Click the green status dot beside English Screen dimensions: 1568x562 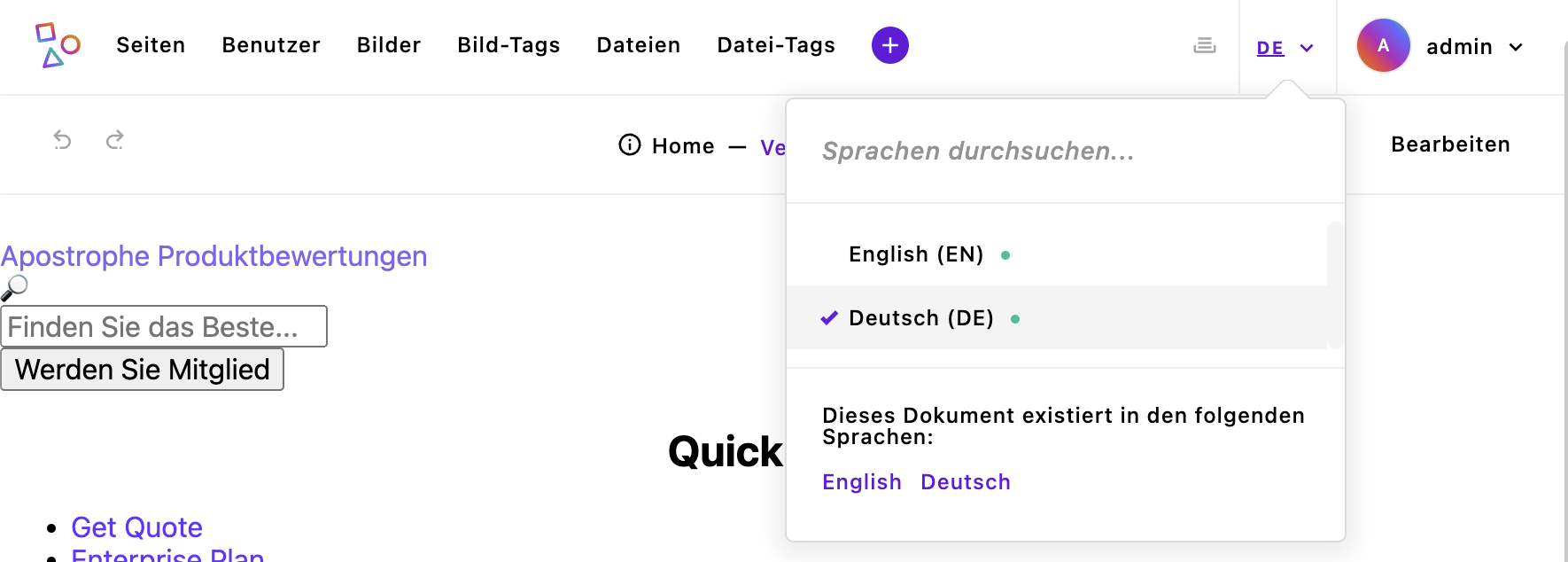tap(1006, 254)
